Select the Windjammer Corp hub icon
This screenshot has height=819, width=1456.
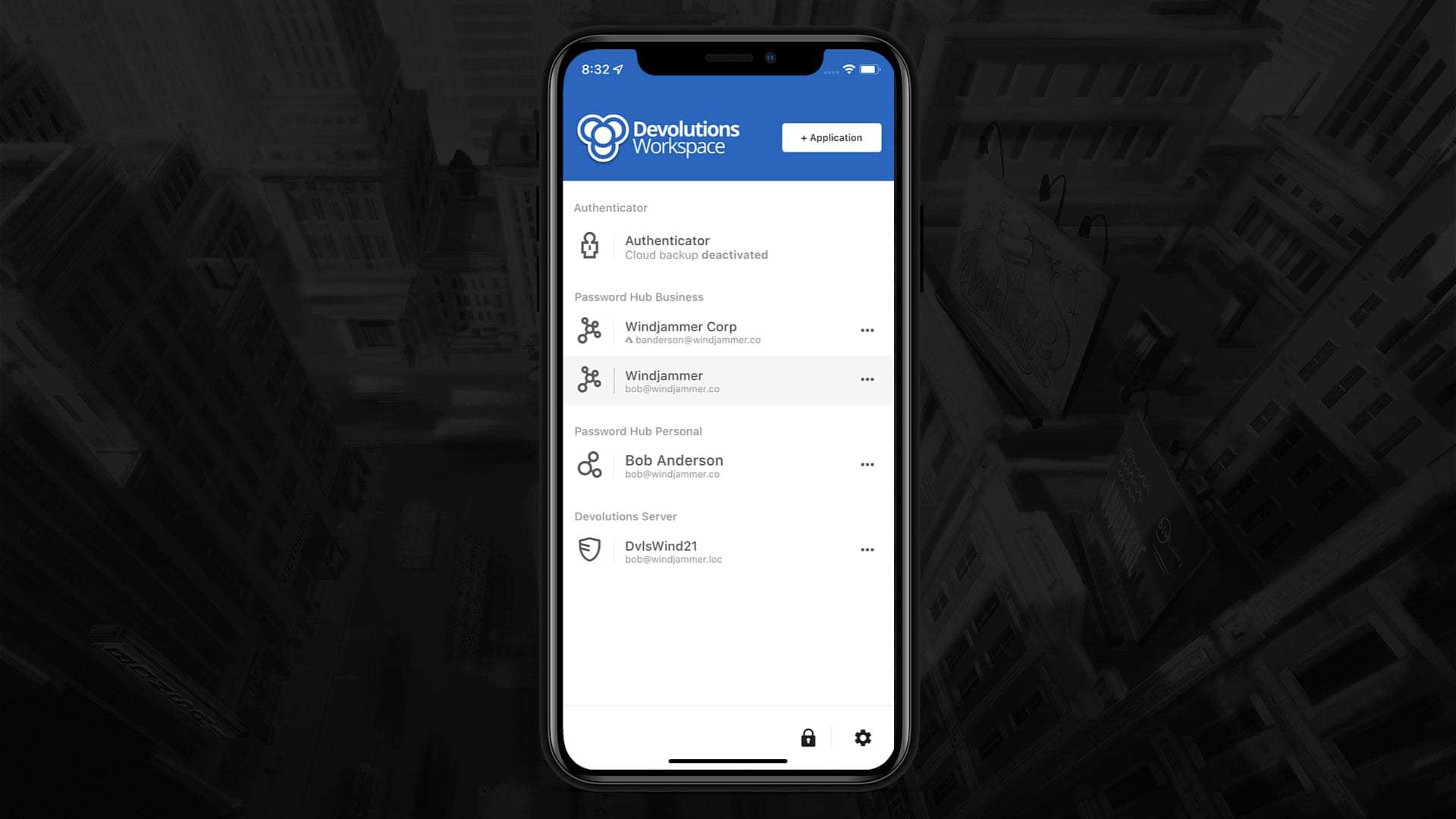click(x=590, y=330)
